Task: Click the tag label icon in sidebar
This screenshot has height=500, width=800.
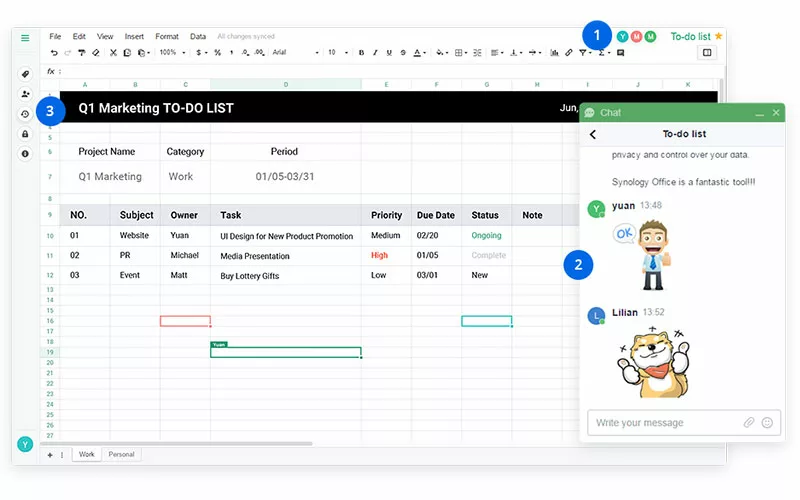Action: coord(25,74)
